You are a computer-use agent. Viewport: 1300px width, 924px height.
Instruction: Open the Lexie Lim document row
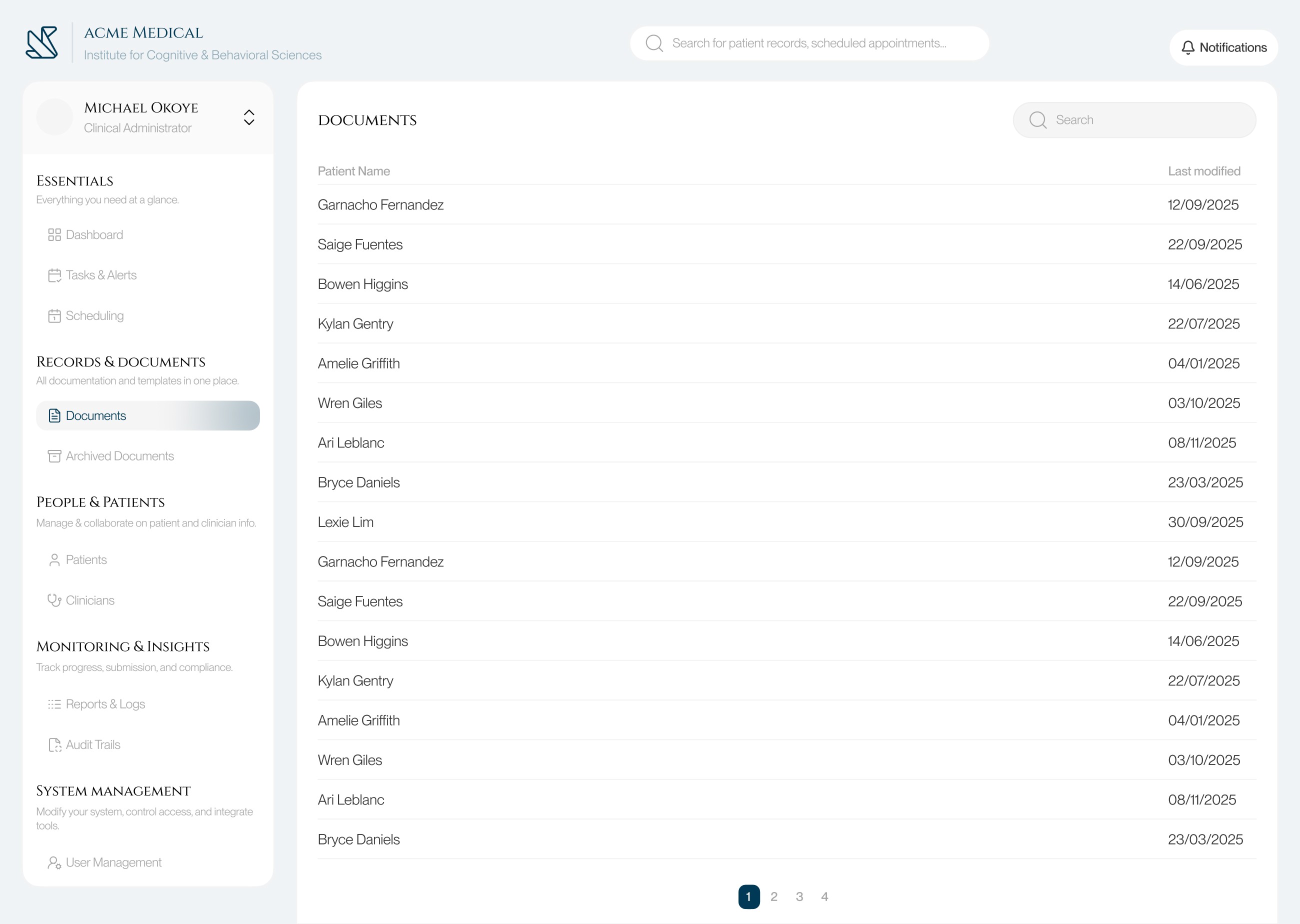point(345,522)
